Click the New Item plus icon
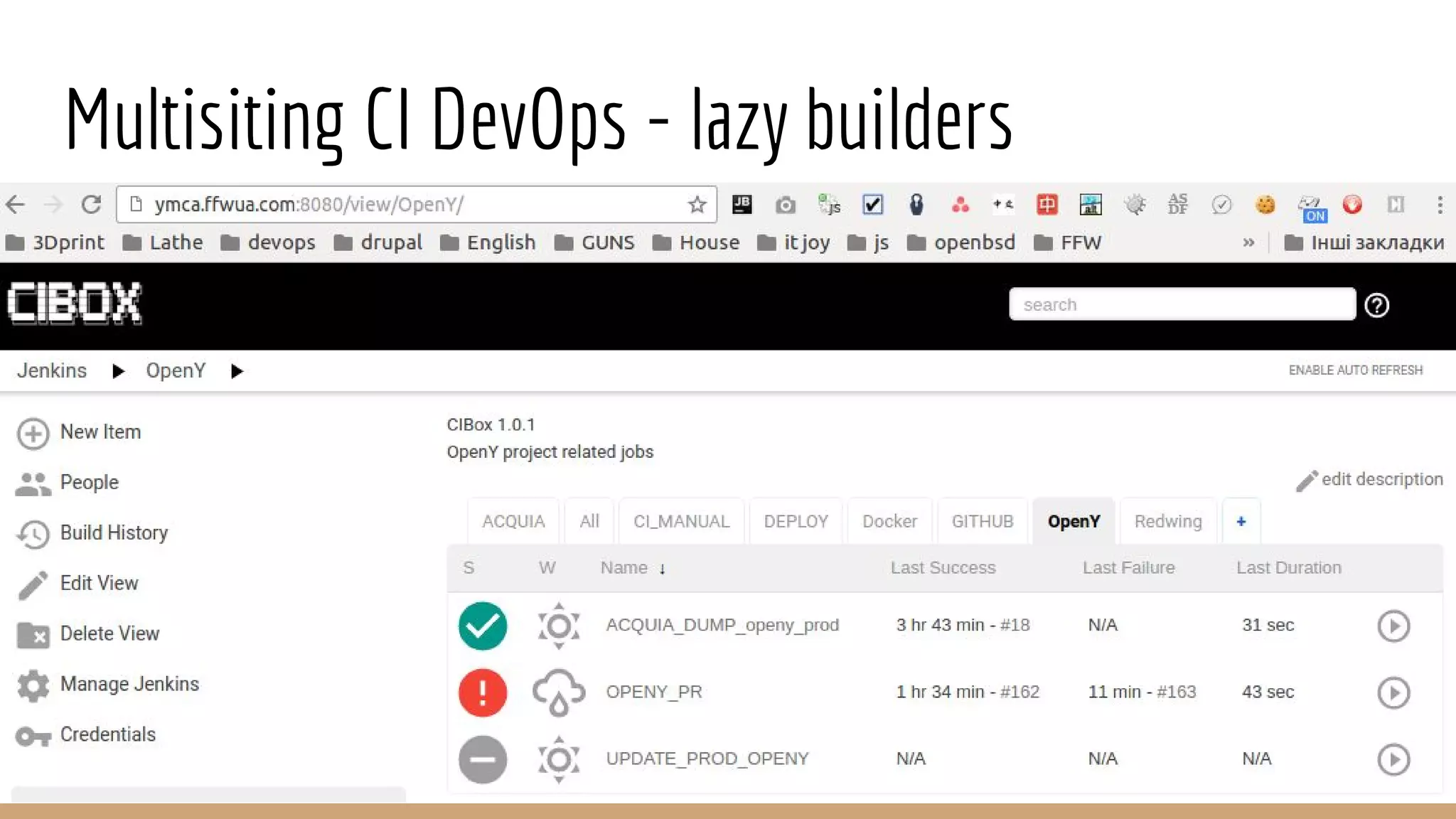This screenshot has height=819, width=1456. [x=33, y=434]
